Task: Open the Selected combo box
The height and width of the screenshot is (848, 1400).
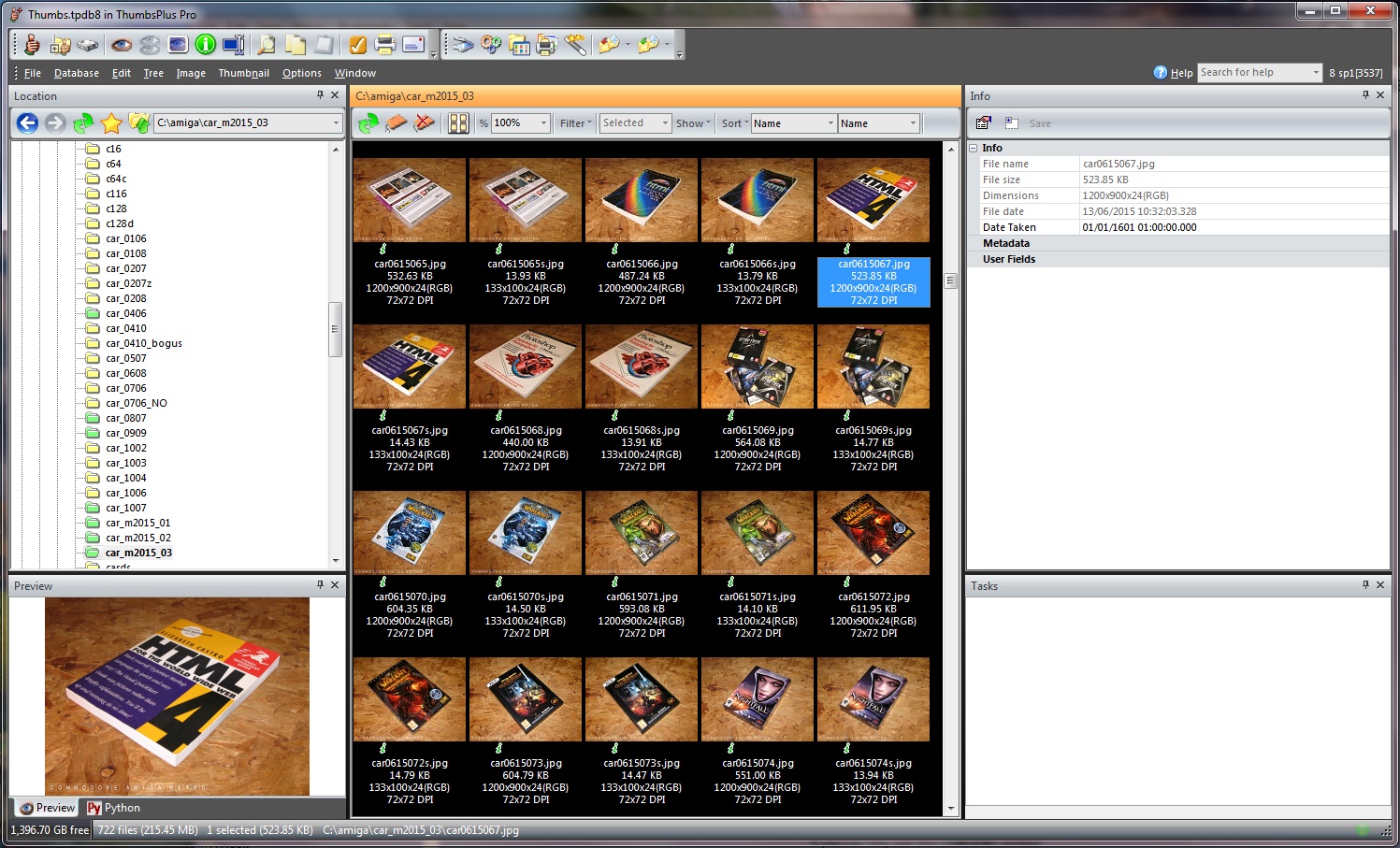Action: click(636, 123)
